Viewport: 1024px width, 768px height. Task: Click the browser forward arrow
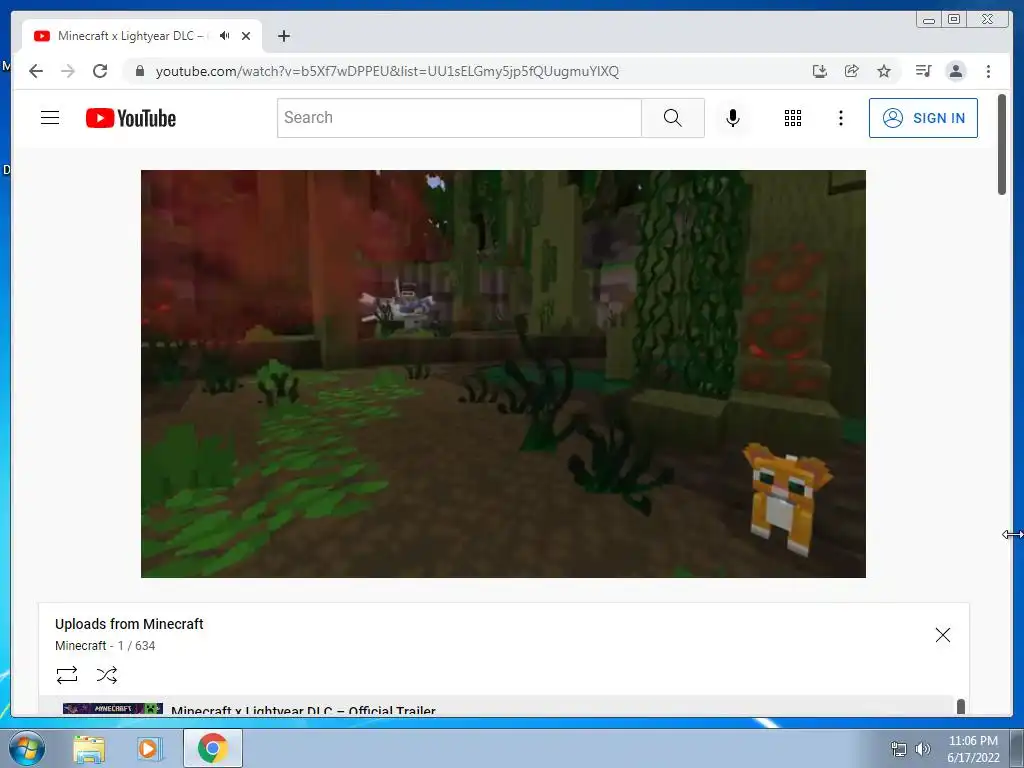pyautogui.click(x=68, y=71)
